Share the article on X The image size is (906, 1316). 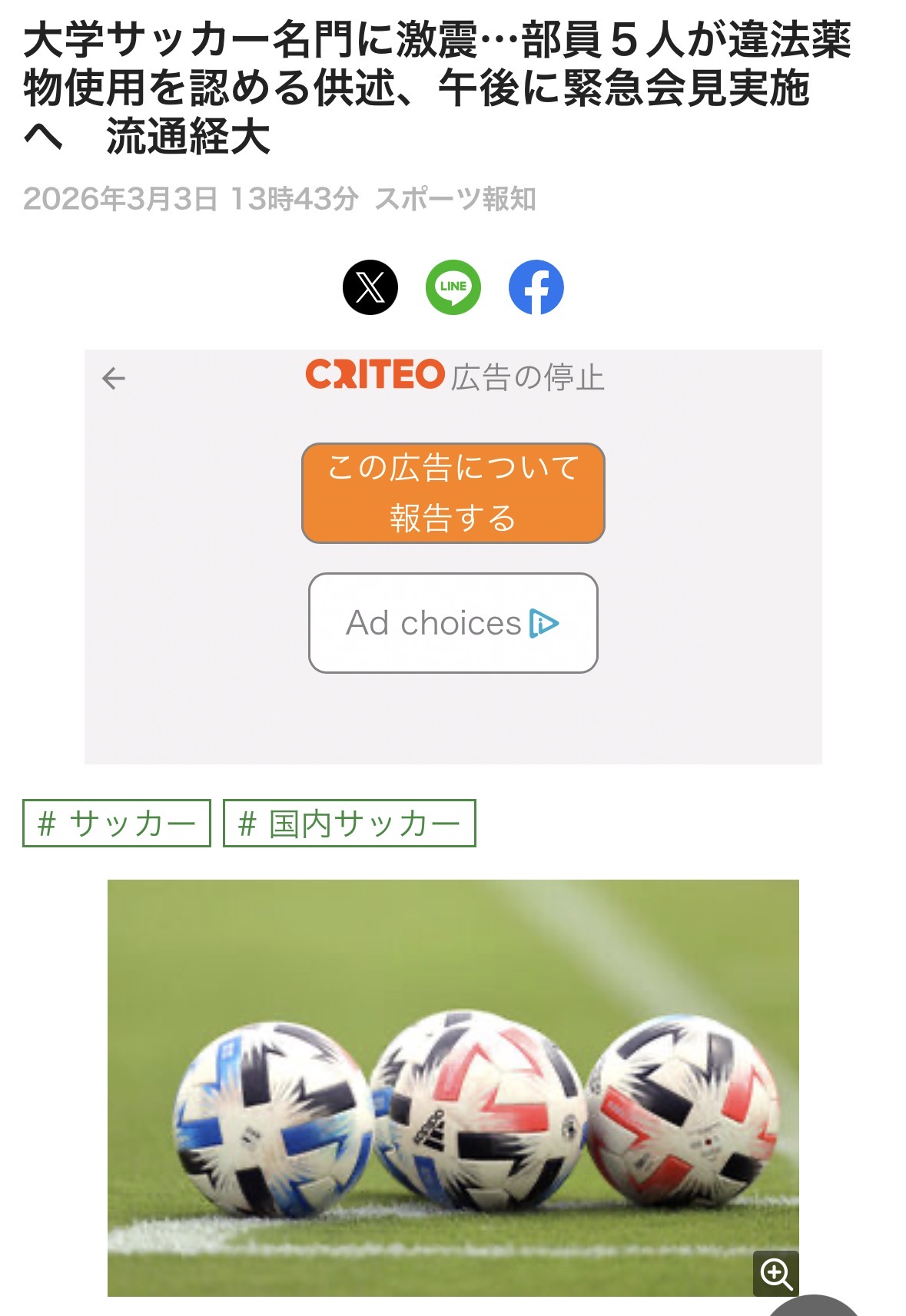pyautogui.click(x=370, y=287)
